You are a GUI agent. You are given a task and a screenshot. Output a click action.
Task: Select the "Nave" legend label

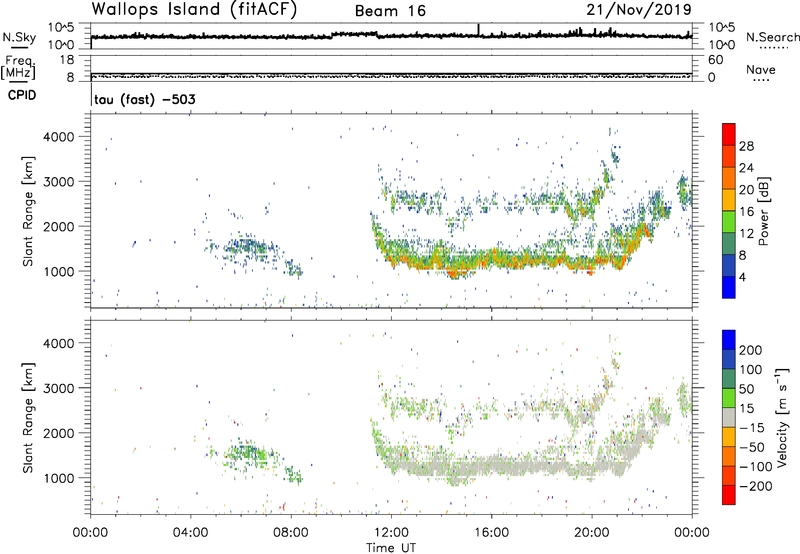(x=761, y=69)
